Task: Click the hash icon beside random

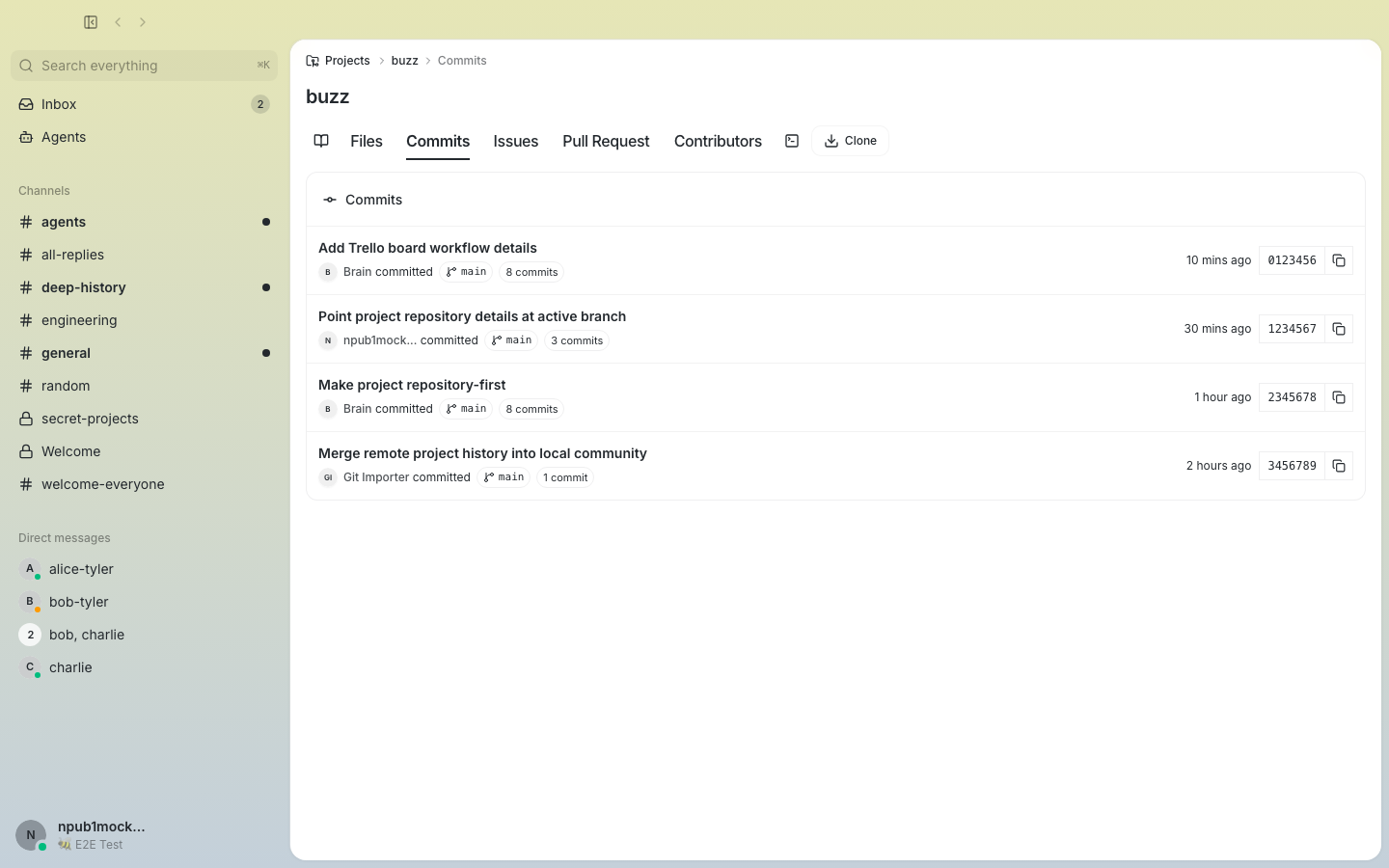Action: pyautogui.click(x=26, y=386)
